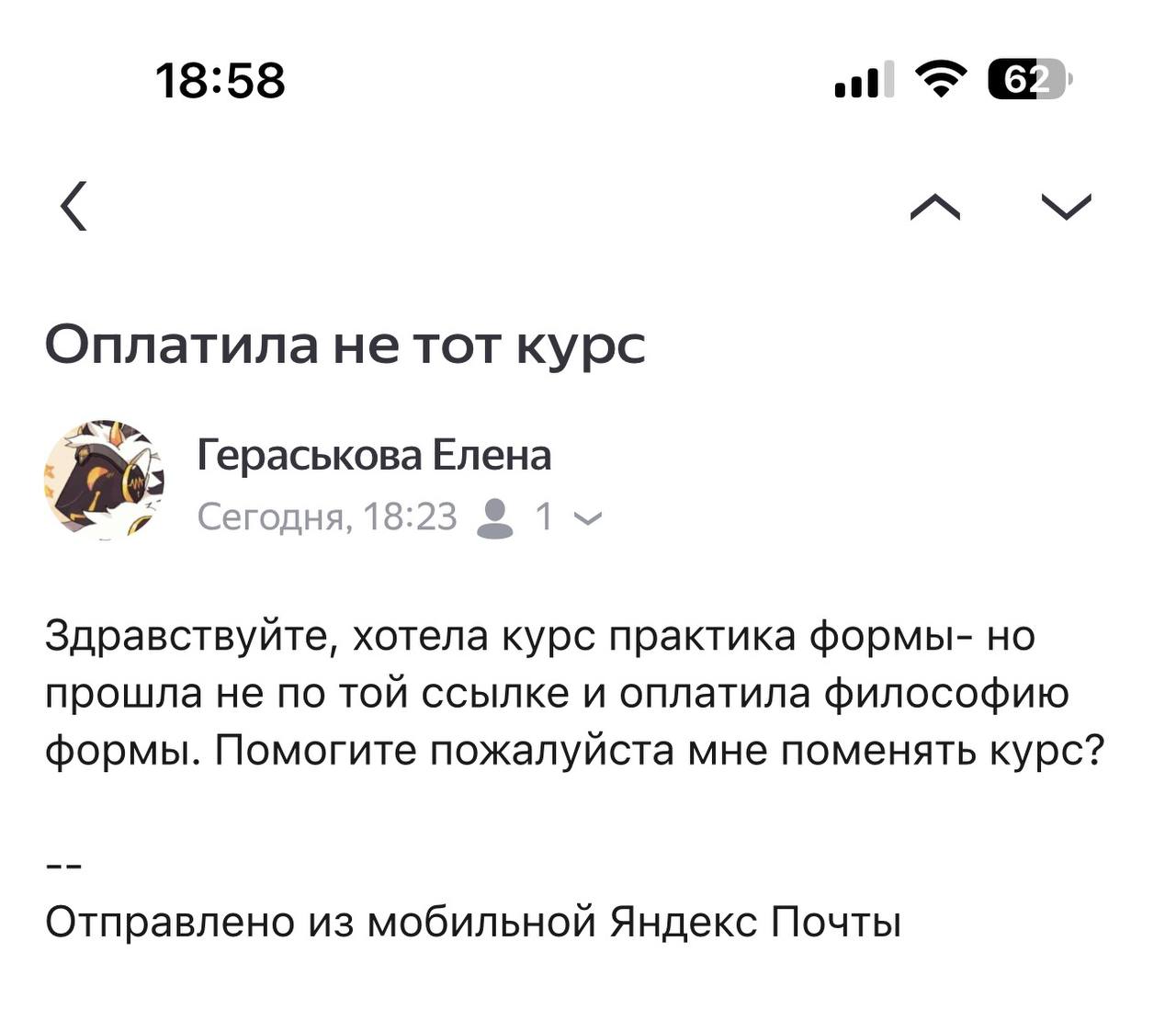Expand recipient details with the small chevron
Screen dimensions: 1176x1032
click(588, 519)
